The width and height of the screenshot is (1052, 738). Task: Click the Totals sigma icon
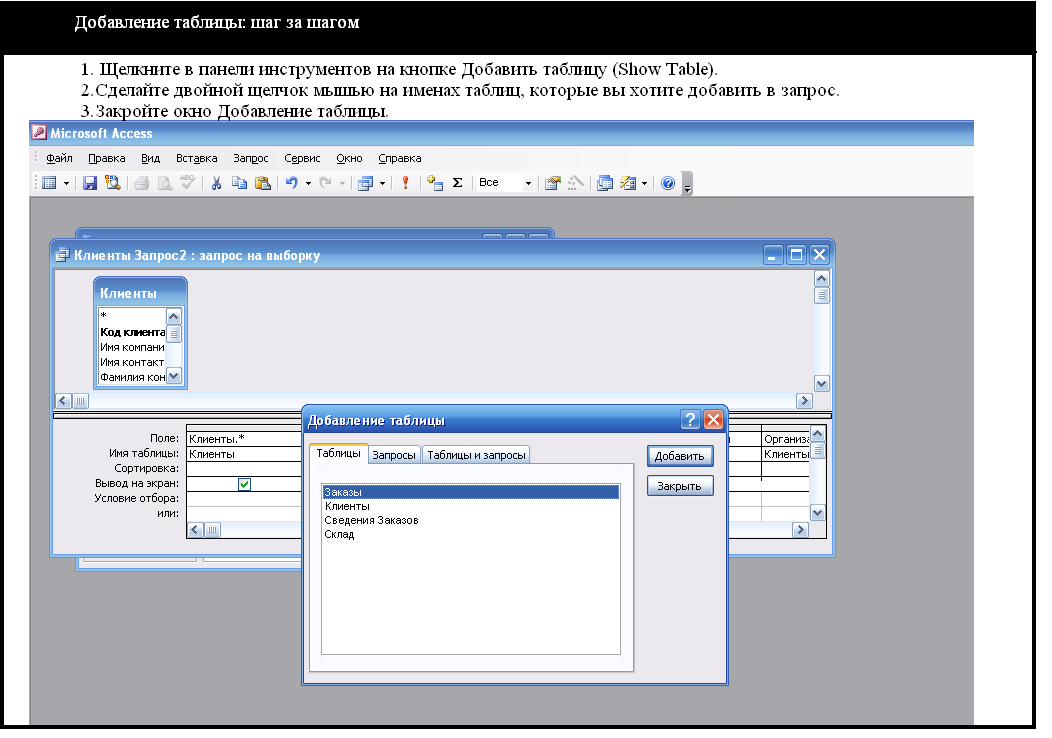point(458,182)
